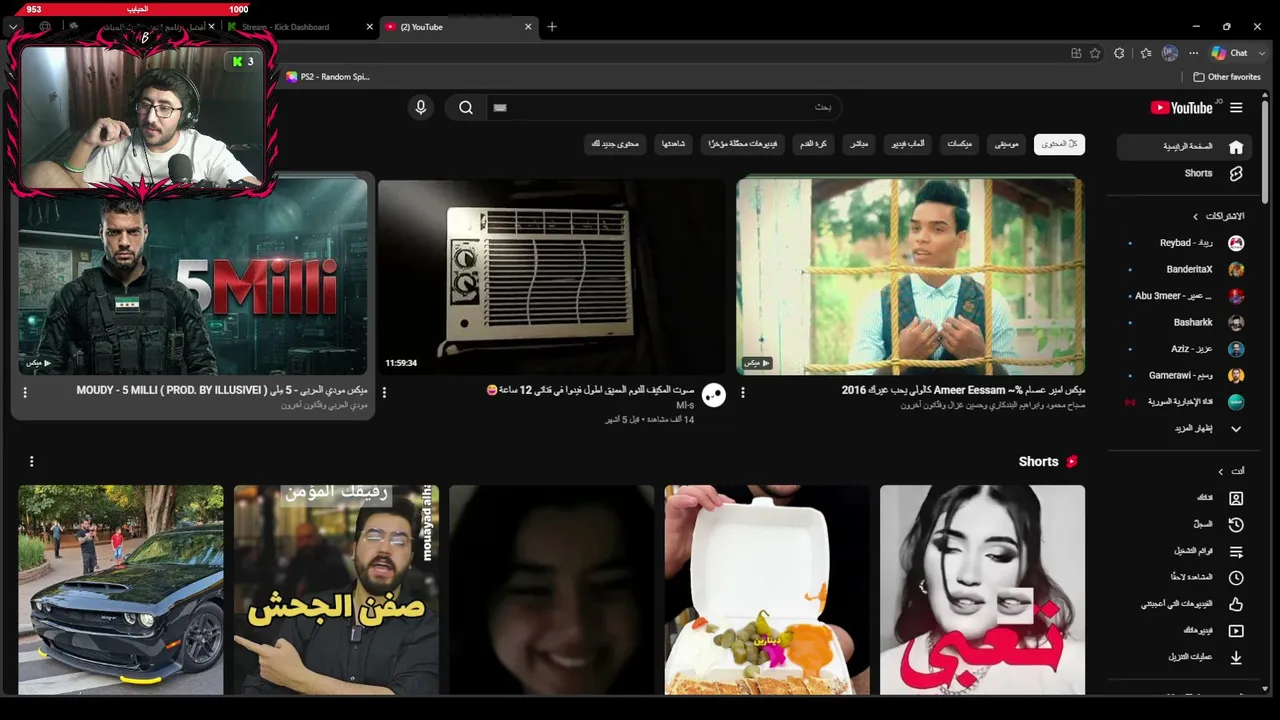Open more options for MOUDY 5 MILLI mix

tap(25, 392)
